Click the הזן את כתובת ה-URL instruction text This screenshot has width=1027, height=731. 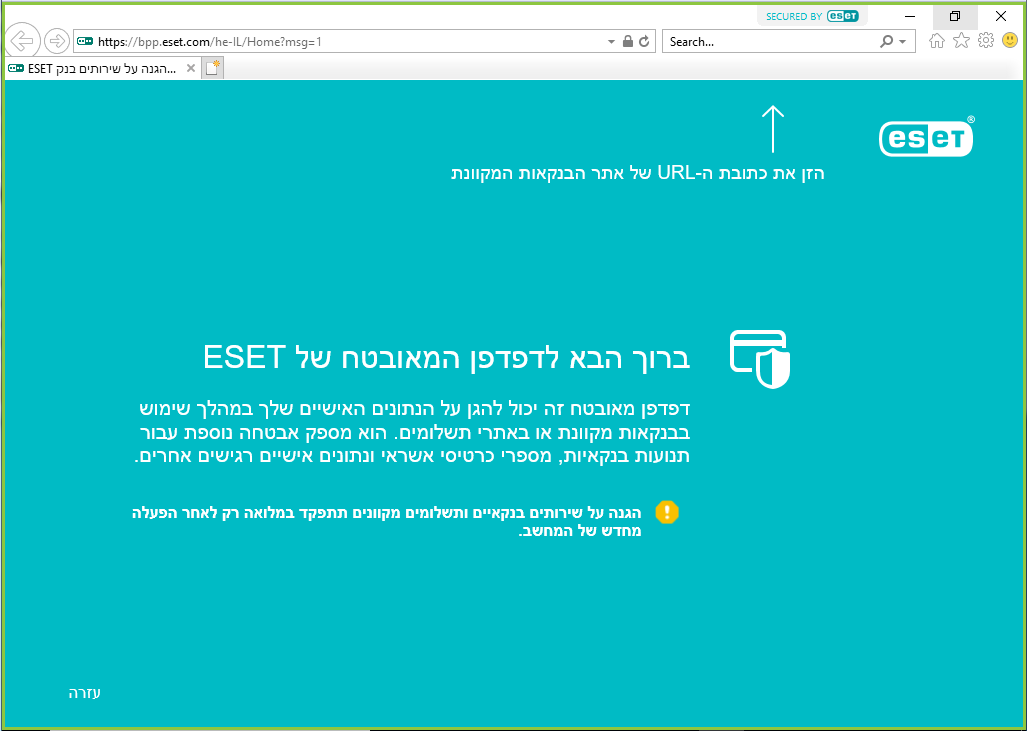tap(638, 174)
